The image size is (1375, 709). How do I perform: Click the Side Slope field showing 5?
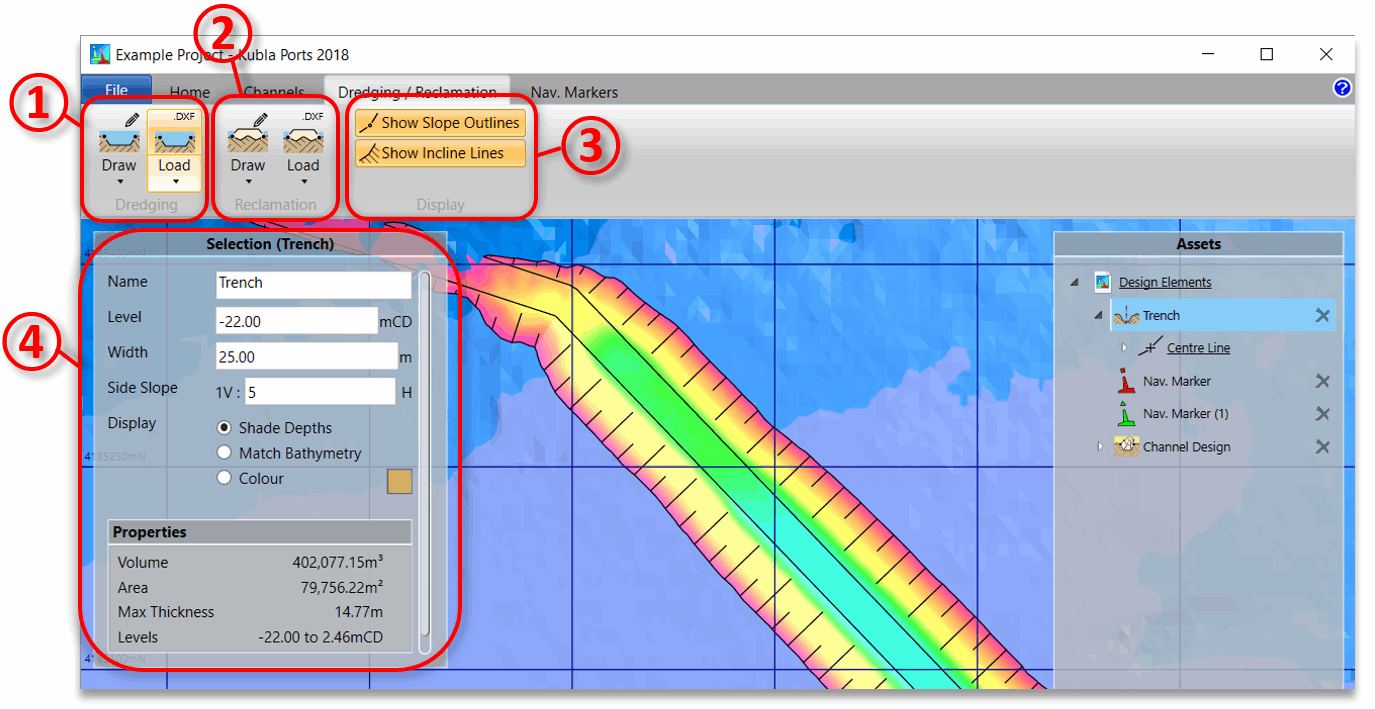coord(320,392)
